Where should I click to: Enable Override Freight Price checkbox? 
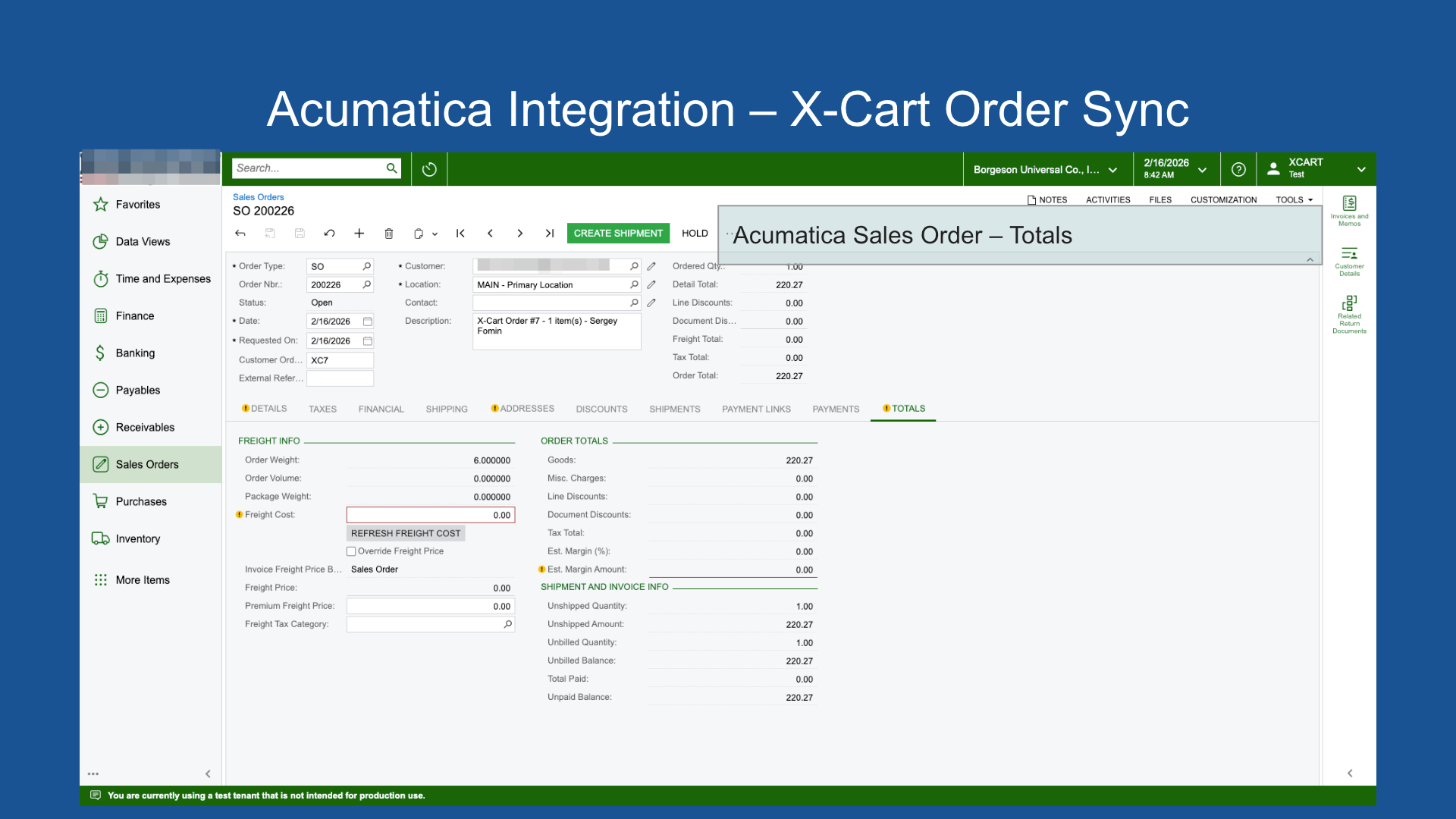tap(351, 551)
